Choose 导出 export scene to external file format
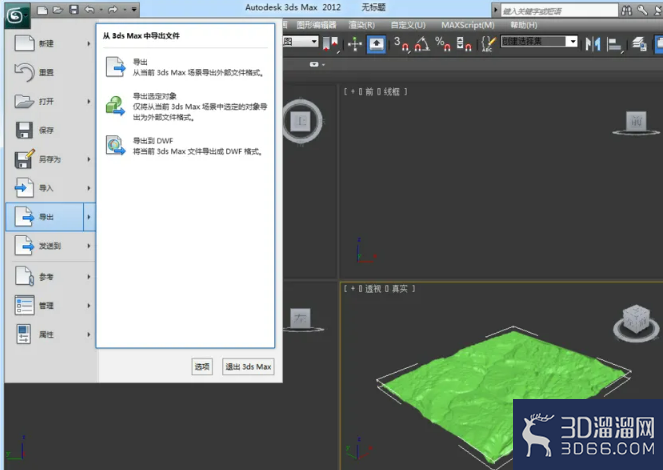The image size is (663, 470). [185, 67]
